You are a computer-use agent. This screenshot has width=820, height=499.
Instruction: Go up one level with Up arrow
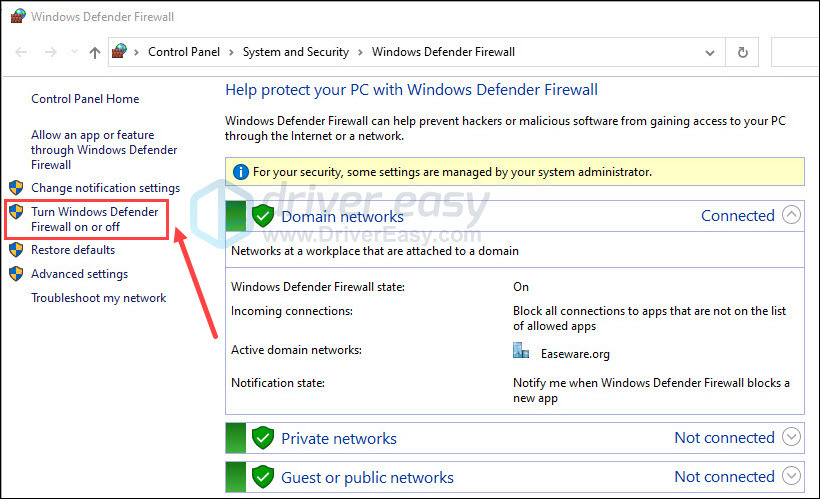point(95,52)
